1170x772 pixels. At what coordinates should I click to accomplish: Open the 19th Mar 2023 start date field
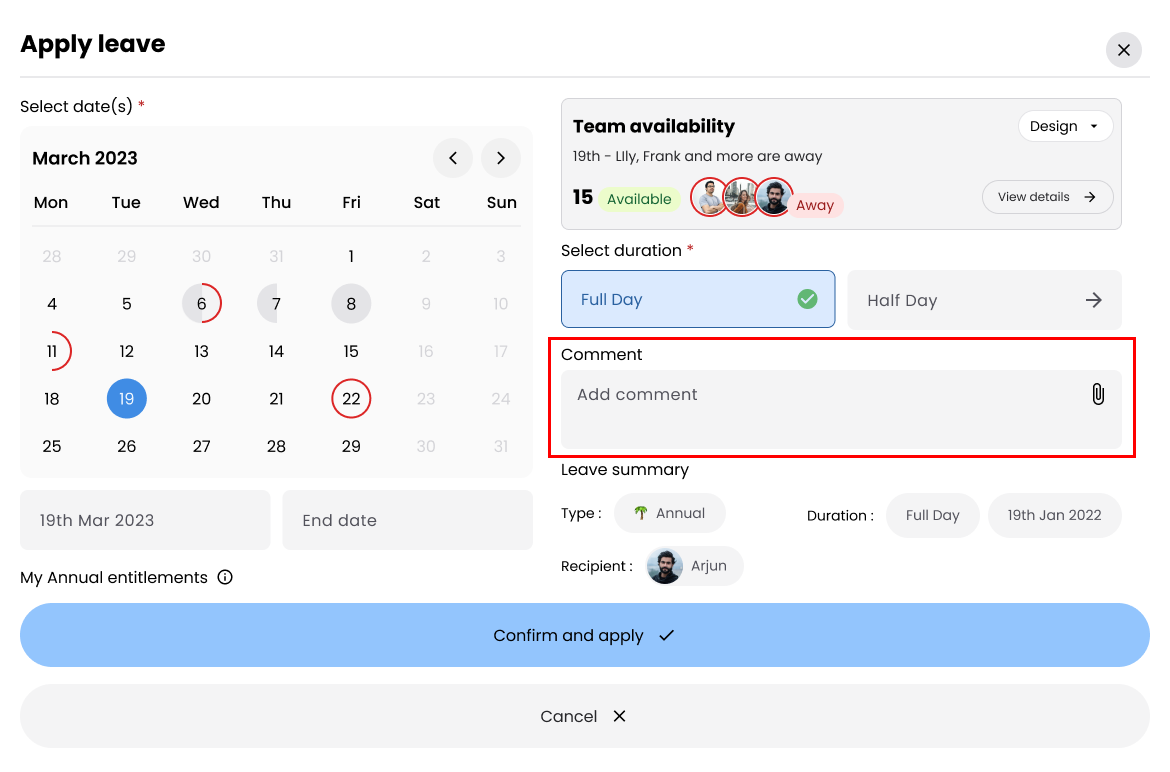tap(145, 520)
